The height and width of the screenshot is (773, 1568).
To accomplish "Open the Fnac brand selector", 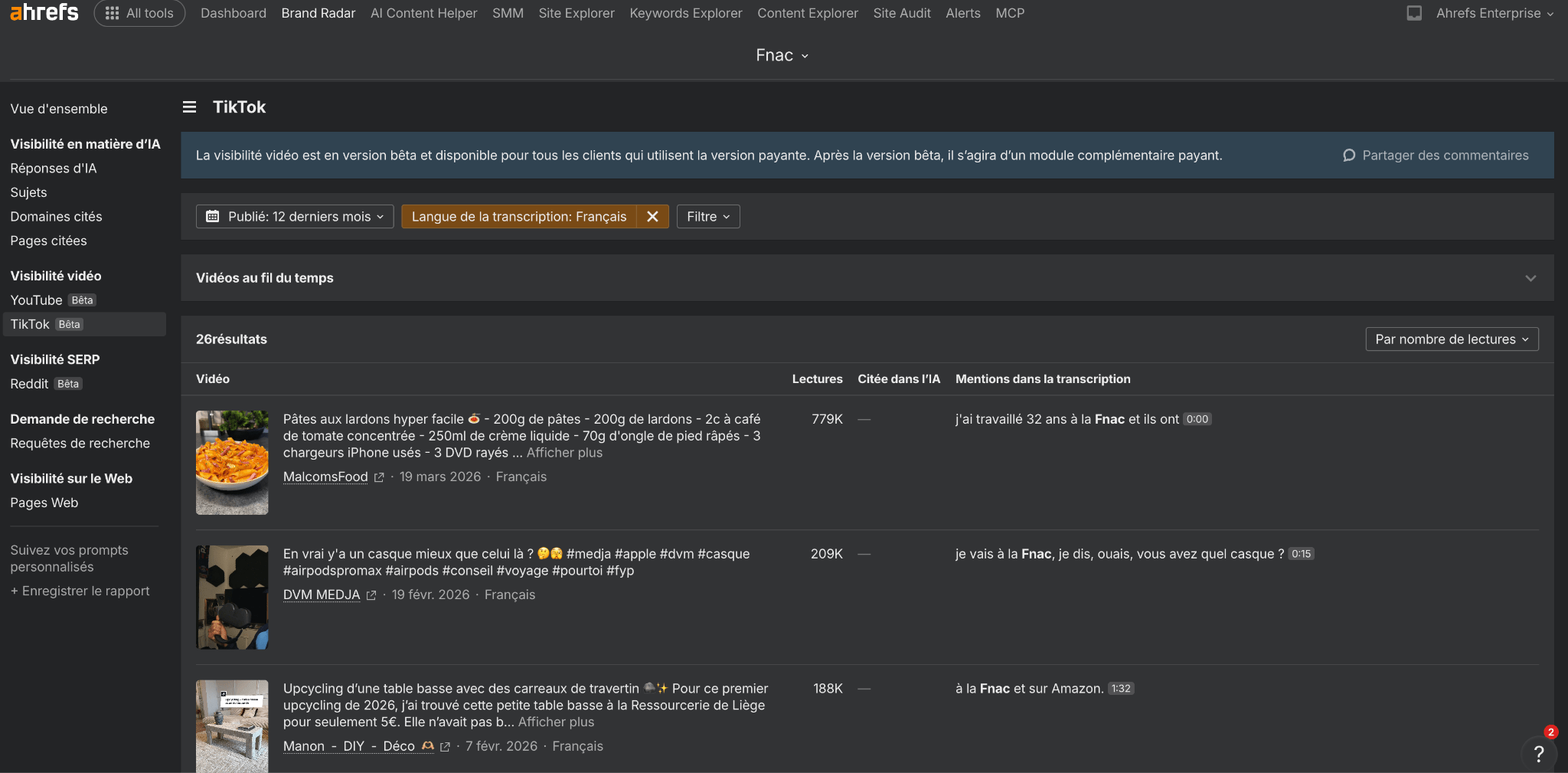I will [x=782, y=55].
